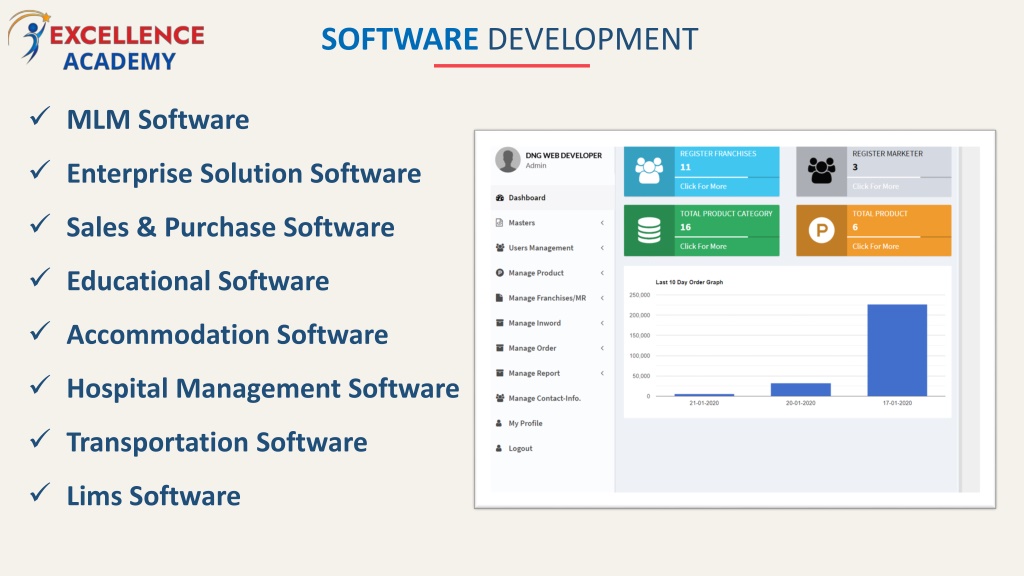The image size is (1024, 576).
Task: Click 'Click For More' under Total Product
Action: coord(875,246)
